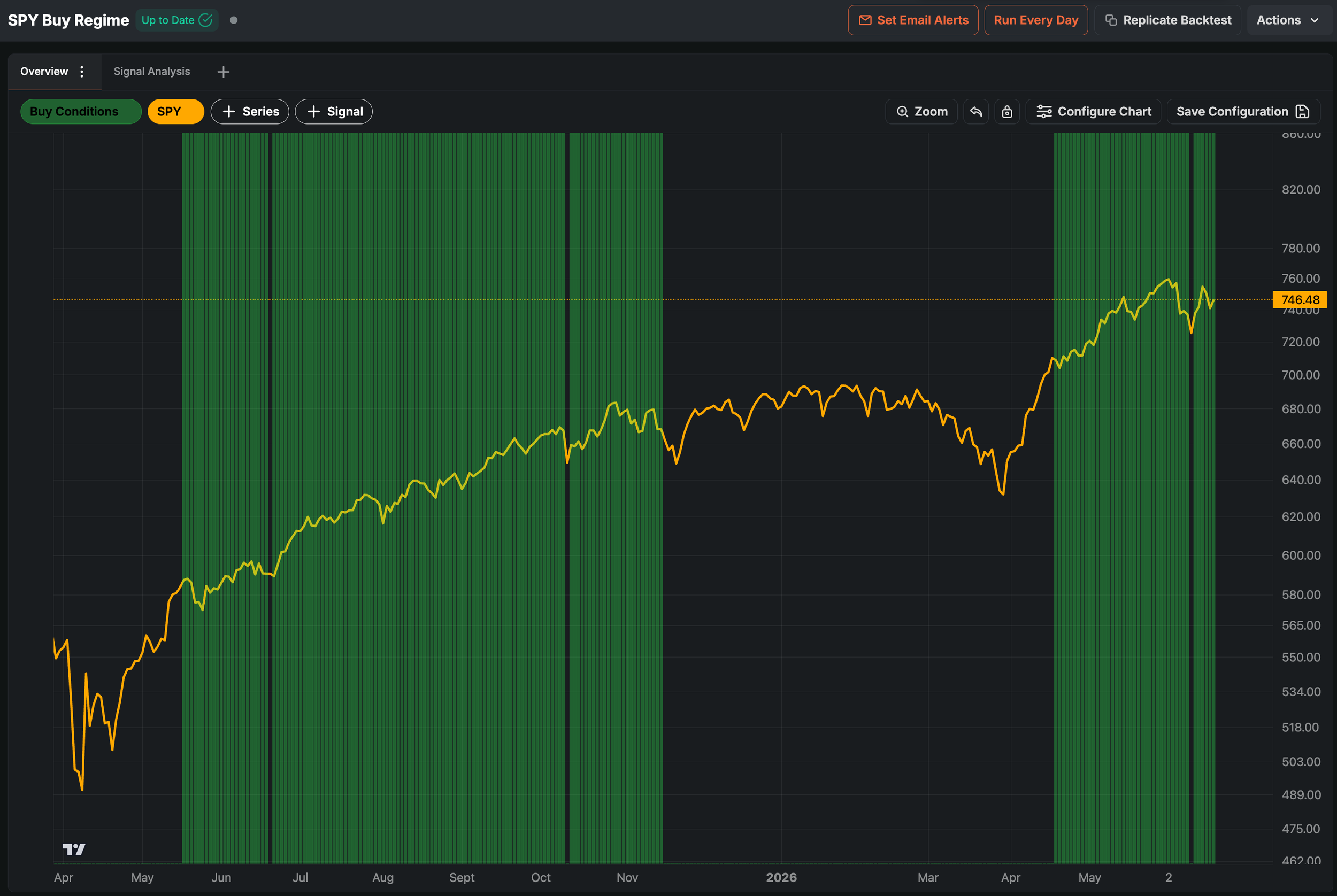Image resolution: width=1337 pixels, height=896 pixels.
Task: Open the Overview tab three-dot menu
Action: tap(82, 72)
